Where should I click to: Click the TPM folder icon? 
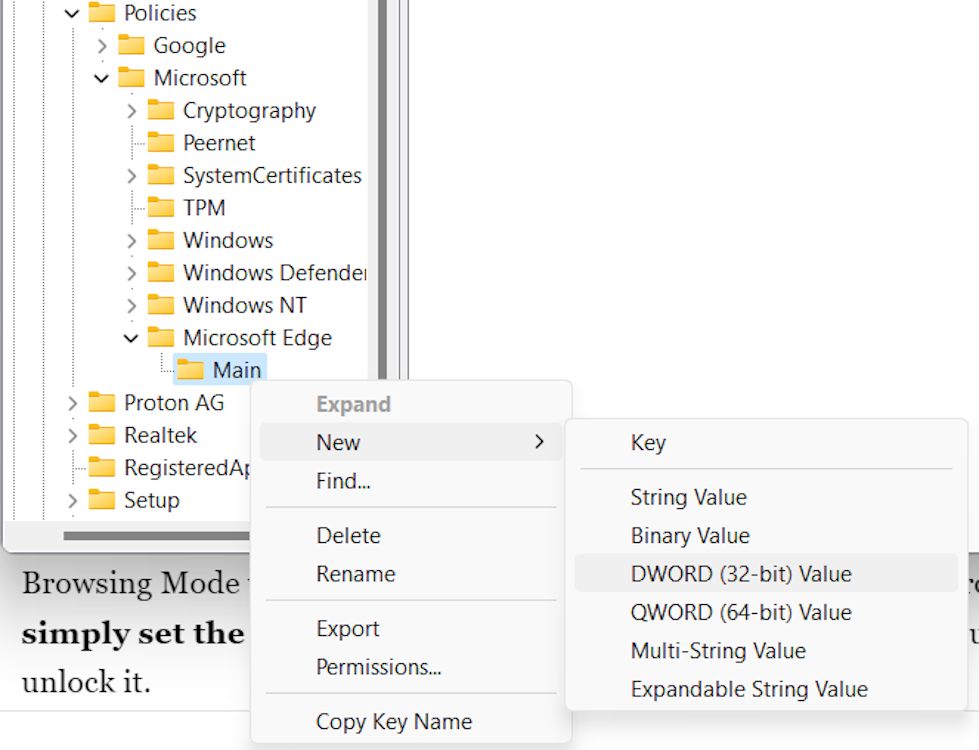pyautogui.click(x=160, y=207)
